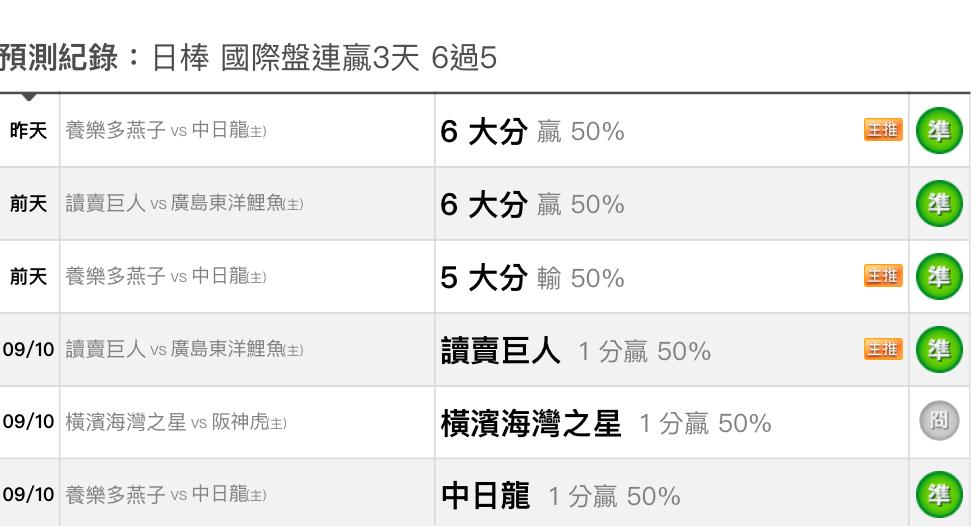
Task: Click the small triangle marker above 昨天
Action: [29, 97]
